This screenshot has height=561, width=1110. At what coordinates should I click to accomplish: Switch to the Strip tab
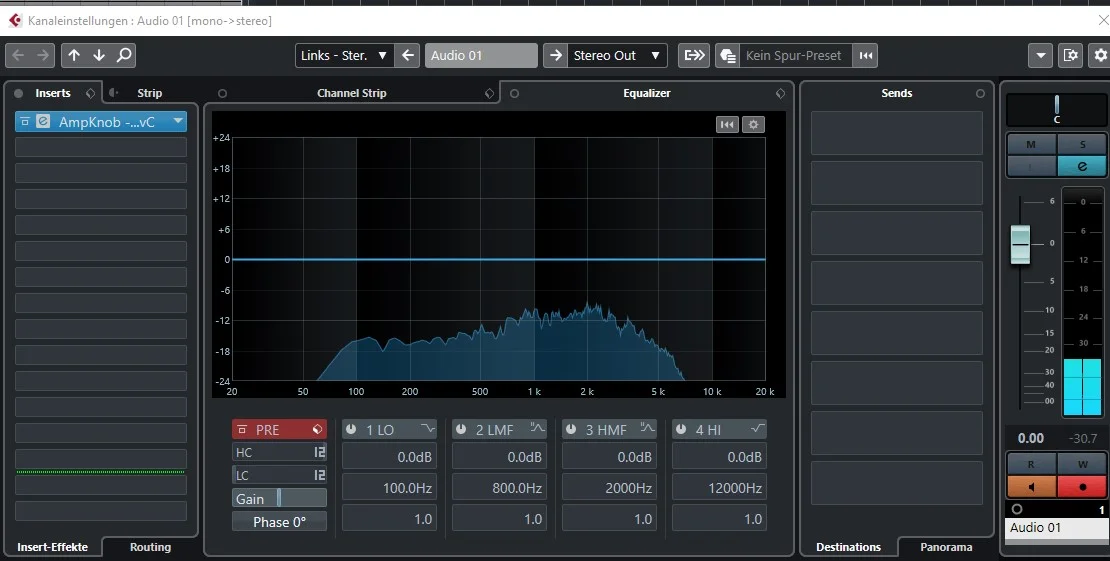[x=149, y=93]
